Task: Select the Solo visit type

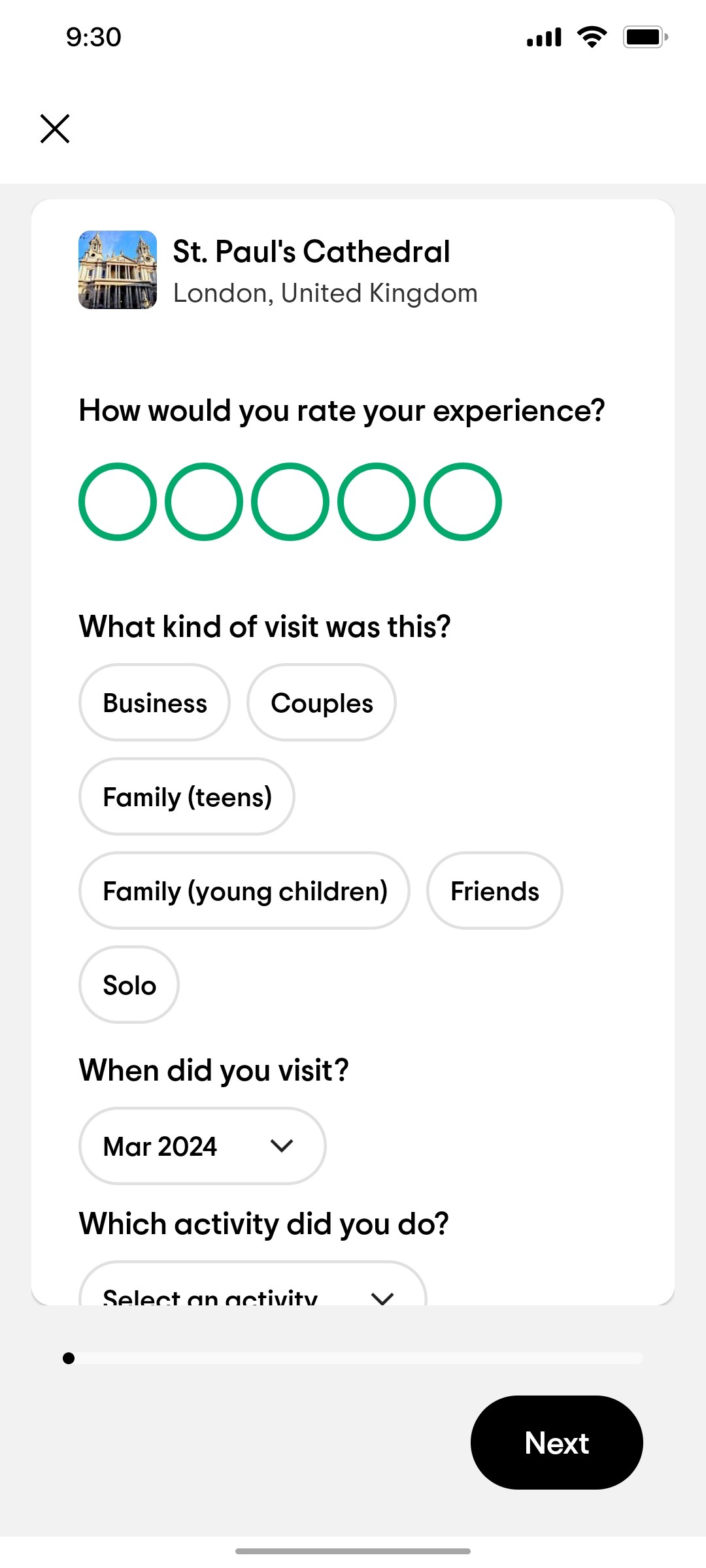Action: click(x=128, y=985)
